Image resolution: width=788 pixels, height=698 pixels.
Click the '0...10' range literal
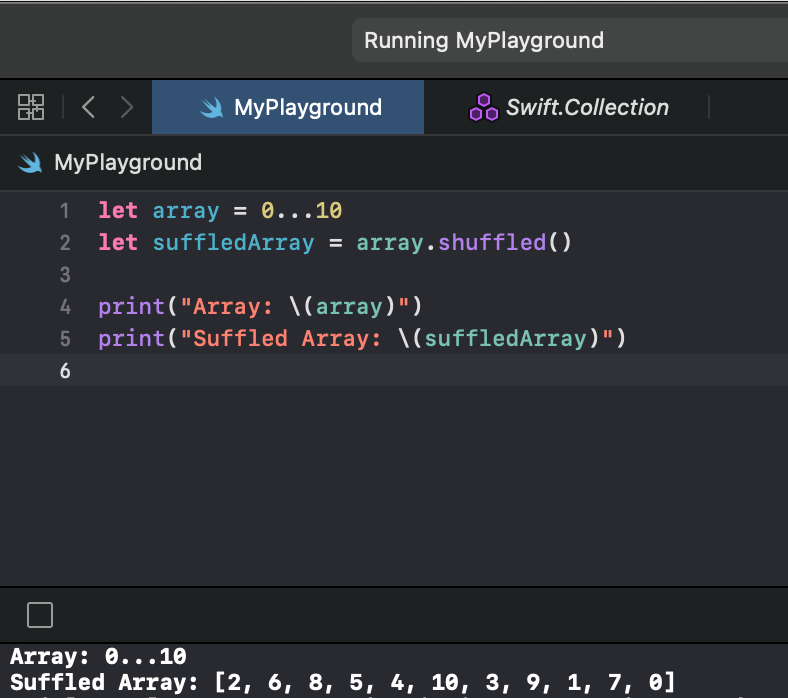[302, 211]
